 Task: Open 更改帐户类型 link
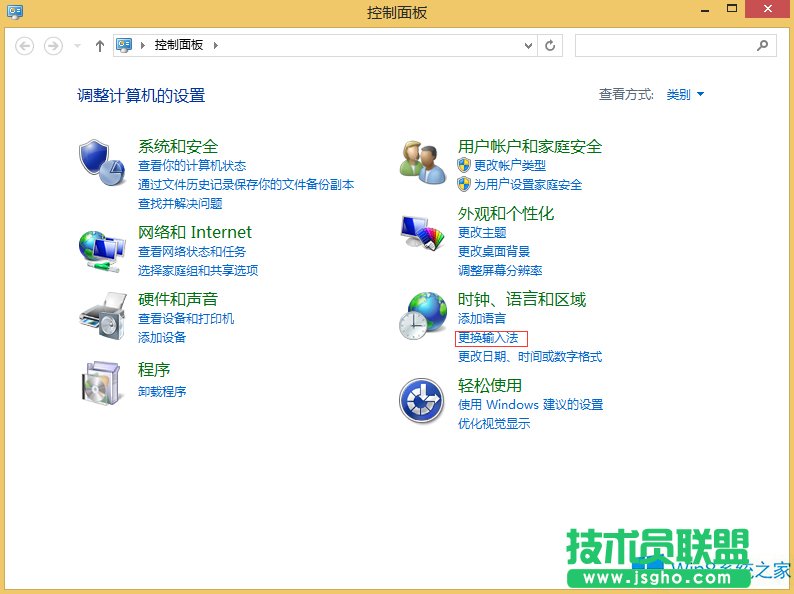[509, 165]
